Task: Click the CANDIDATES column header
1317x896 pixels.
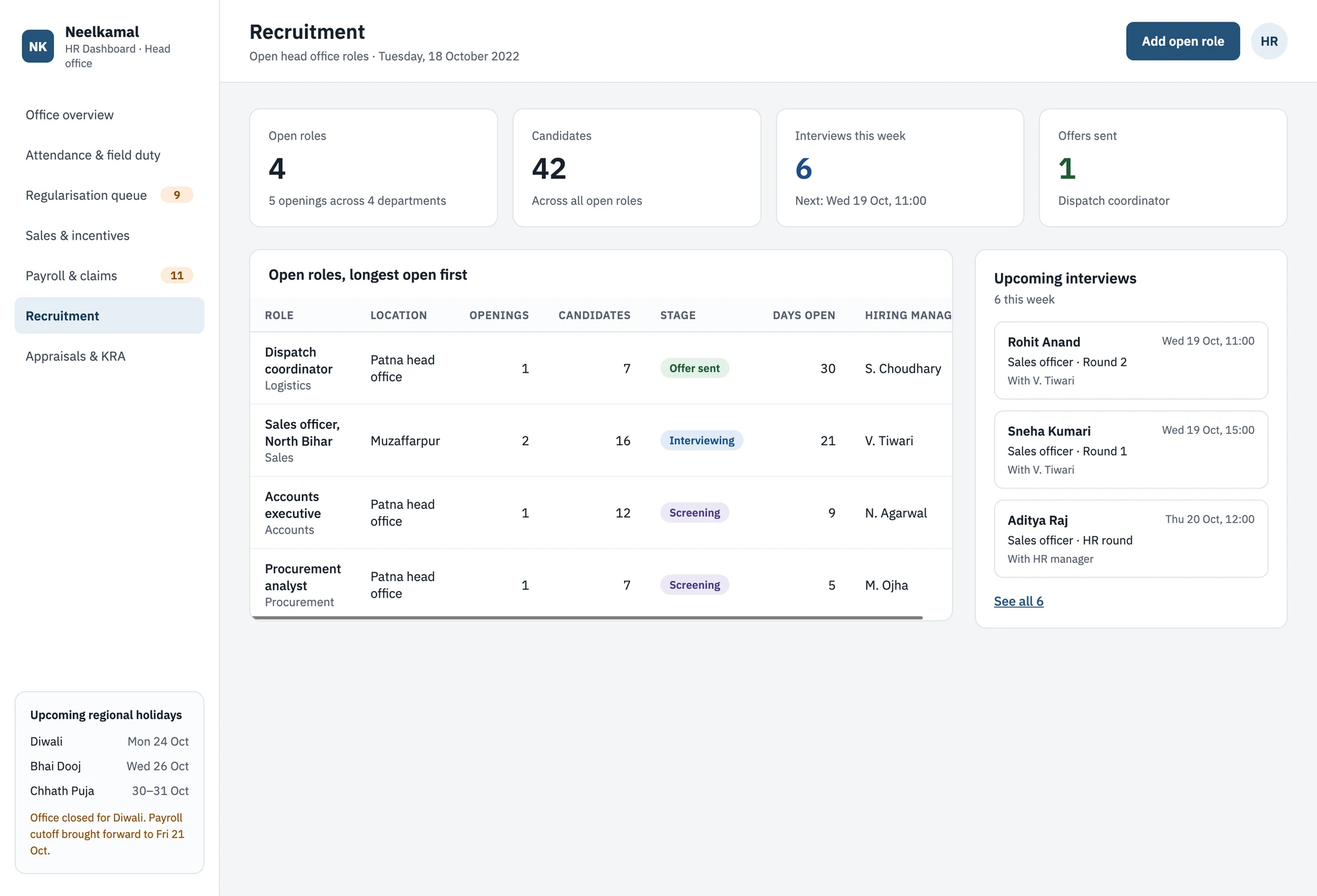Action: pos(594,315)
